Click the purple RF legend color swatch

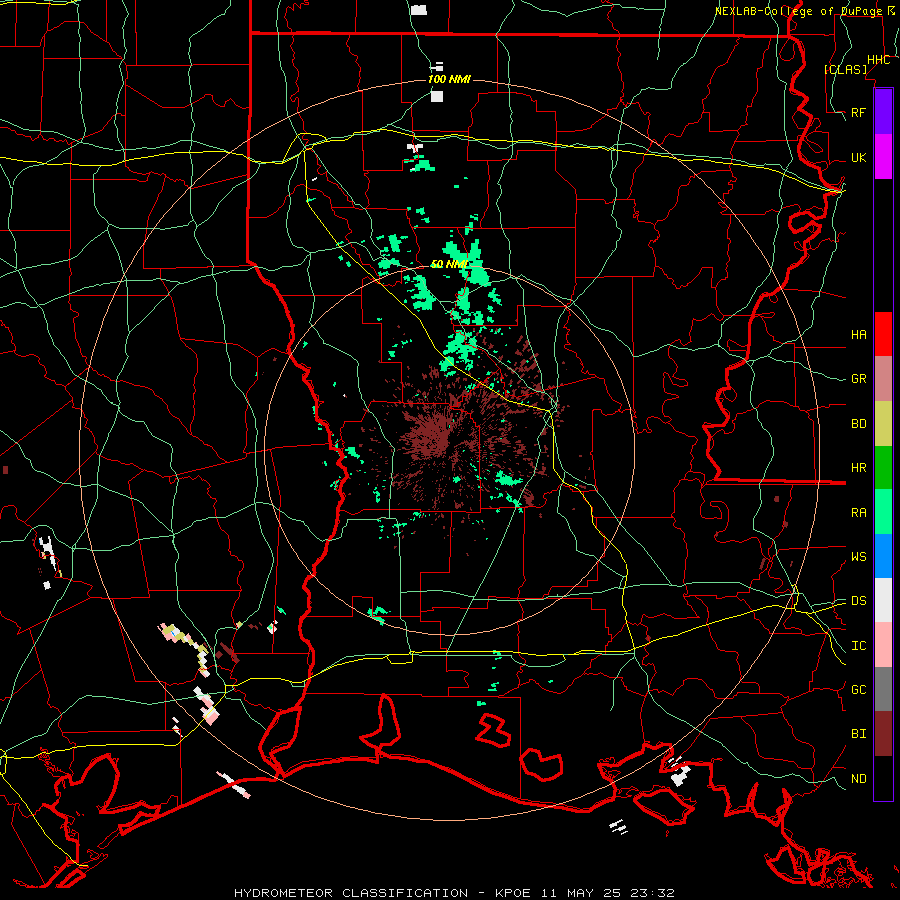[x=883, y=112]
